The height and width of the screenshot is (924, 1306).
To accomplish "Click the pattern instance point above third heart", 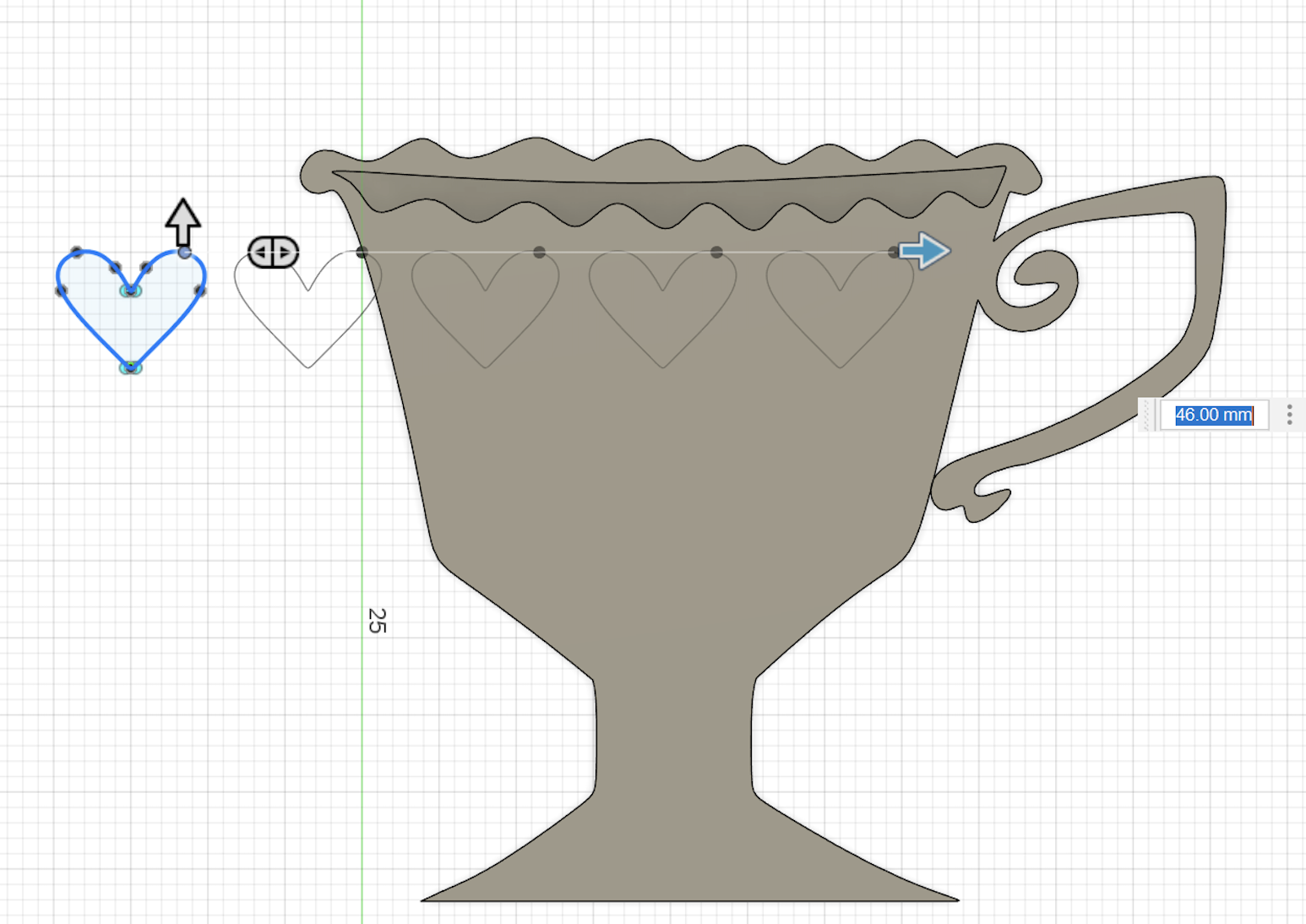I will [x=716, y=252].
